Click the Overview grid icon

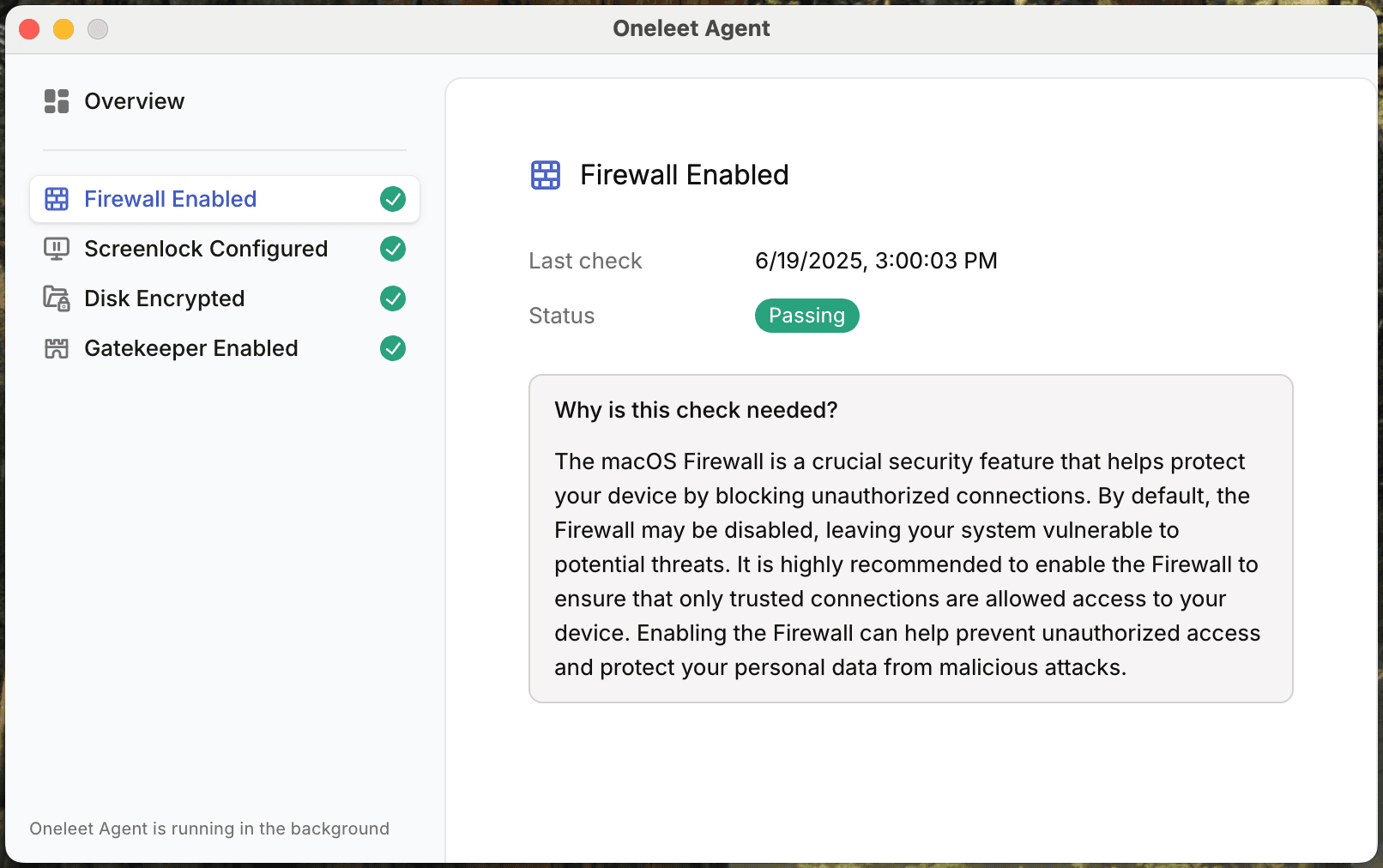pos(57,101)
